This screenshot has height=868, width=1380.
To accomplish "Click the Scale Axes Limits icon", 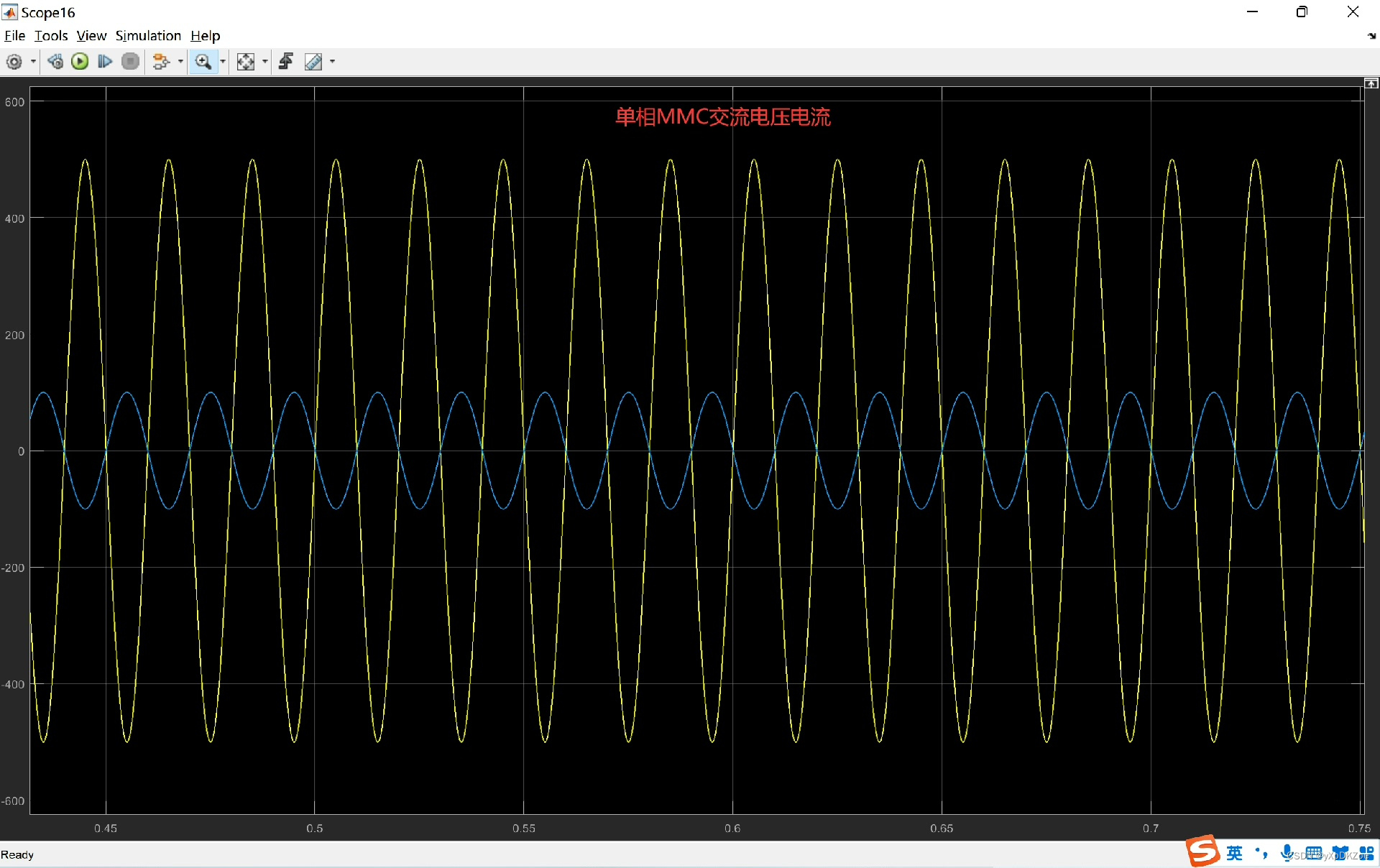I will point(246,62).
